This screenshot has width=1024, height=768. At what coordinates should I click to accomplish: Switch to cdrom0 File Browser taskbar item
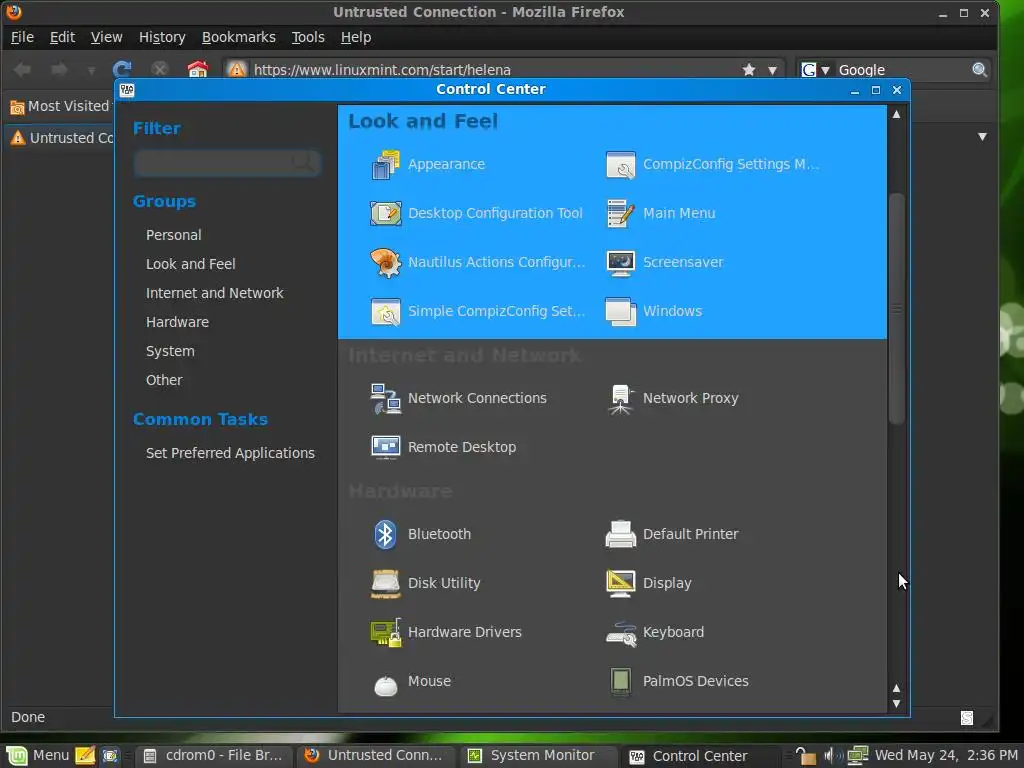214,756
